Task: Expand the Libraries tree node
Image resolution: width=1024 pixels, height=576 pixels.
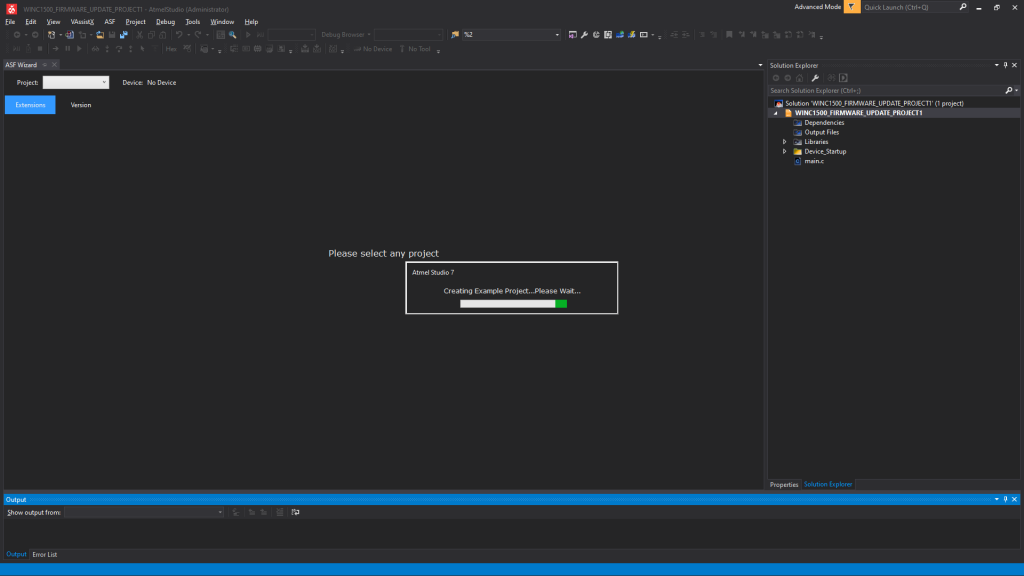Action: click(x=785, y=142)
